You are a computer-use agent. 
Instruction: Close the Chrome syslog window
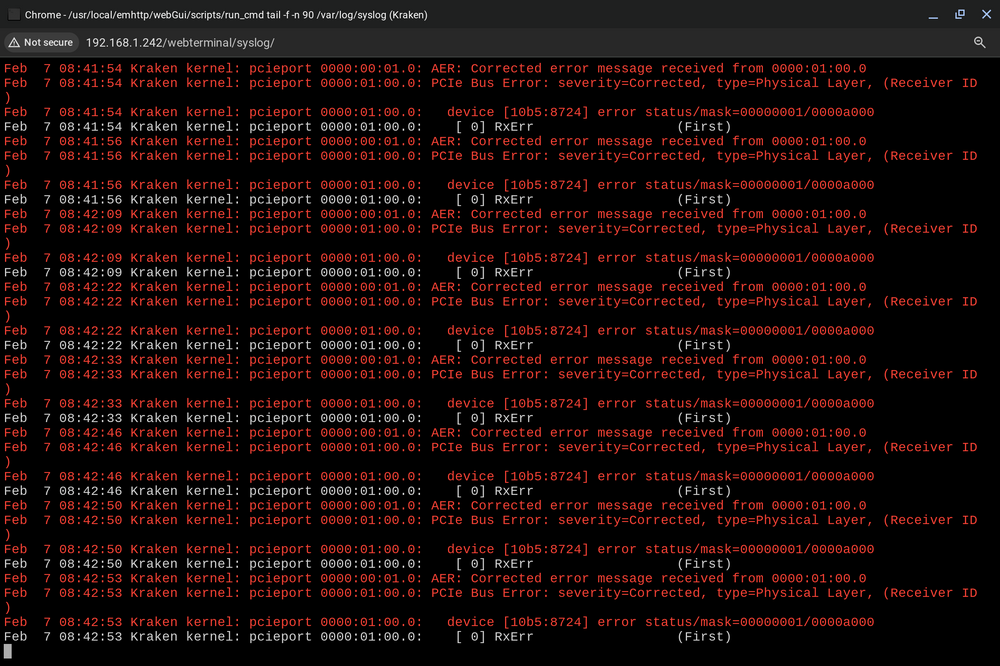coord(986,15)
